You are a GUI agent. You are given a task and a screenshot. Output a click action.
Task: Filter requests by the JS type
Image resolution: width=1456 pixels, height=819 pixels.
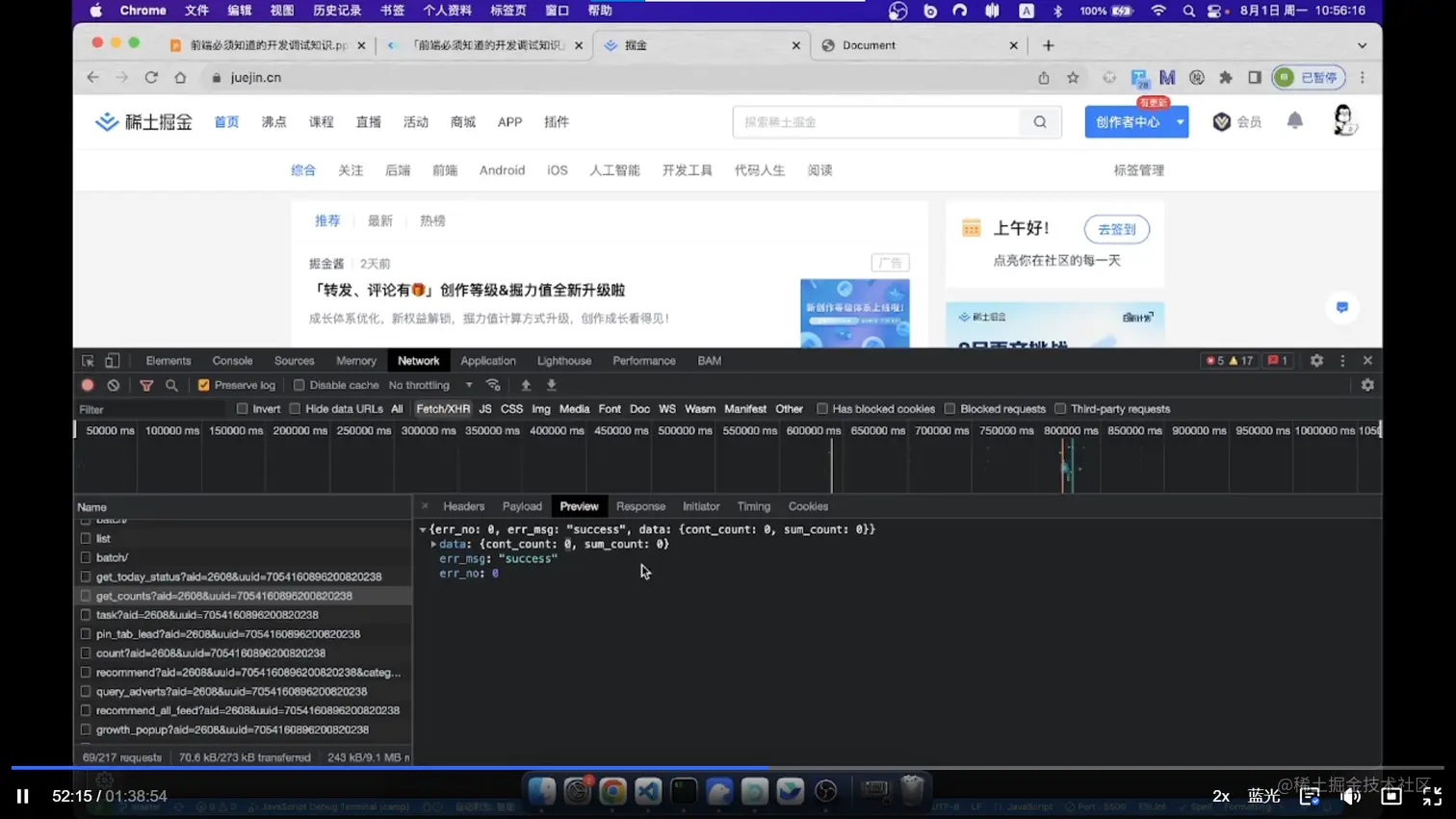(x=485, y=409)
